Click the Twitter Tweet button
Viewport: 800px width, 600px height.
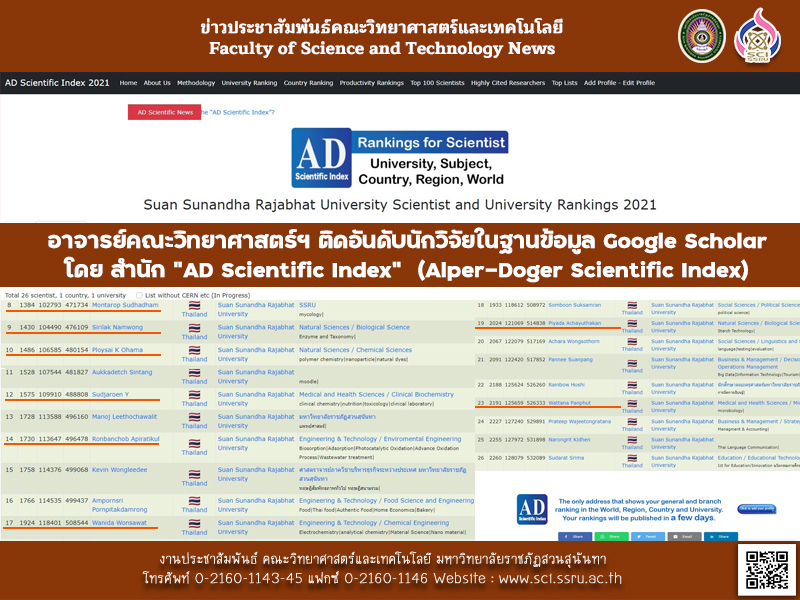647,536
